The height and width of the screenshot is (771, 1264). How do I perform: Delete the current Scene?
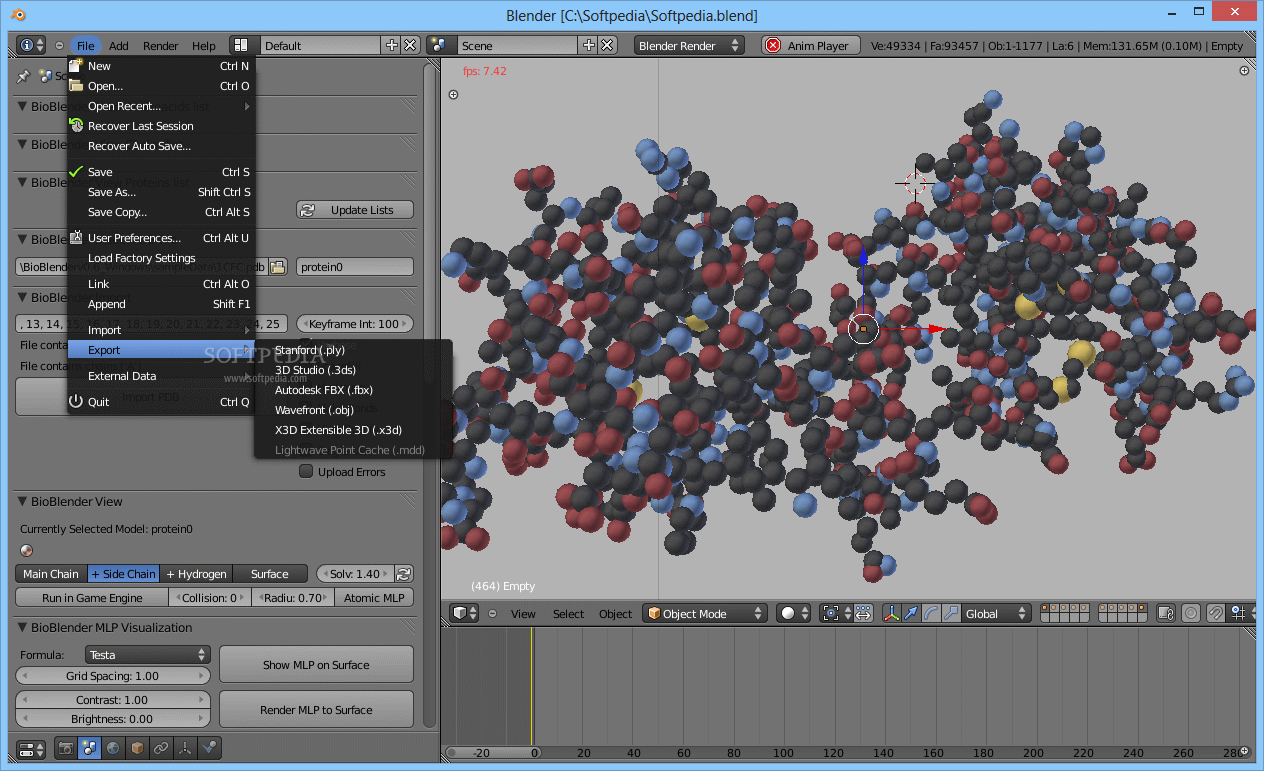tap(606, 45)
